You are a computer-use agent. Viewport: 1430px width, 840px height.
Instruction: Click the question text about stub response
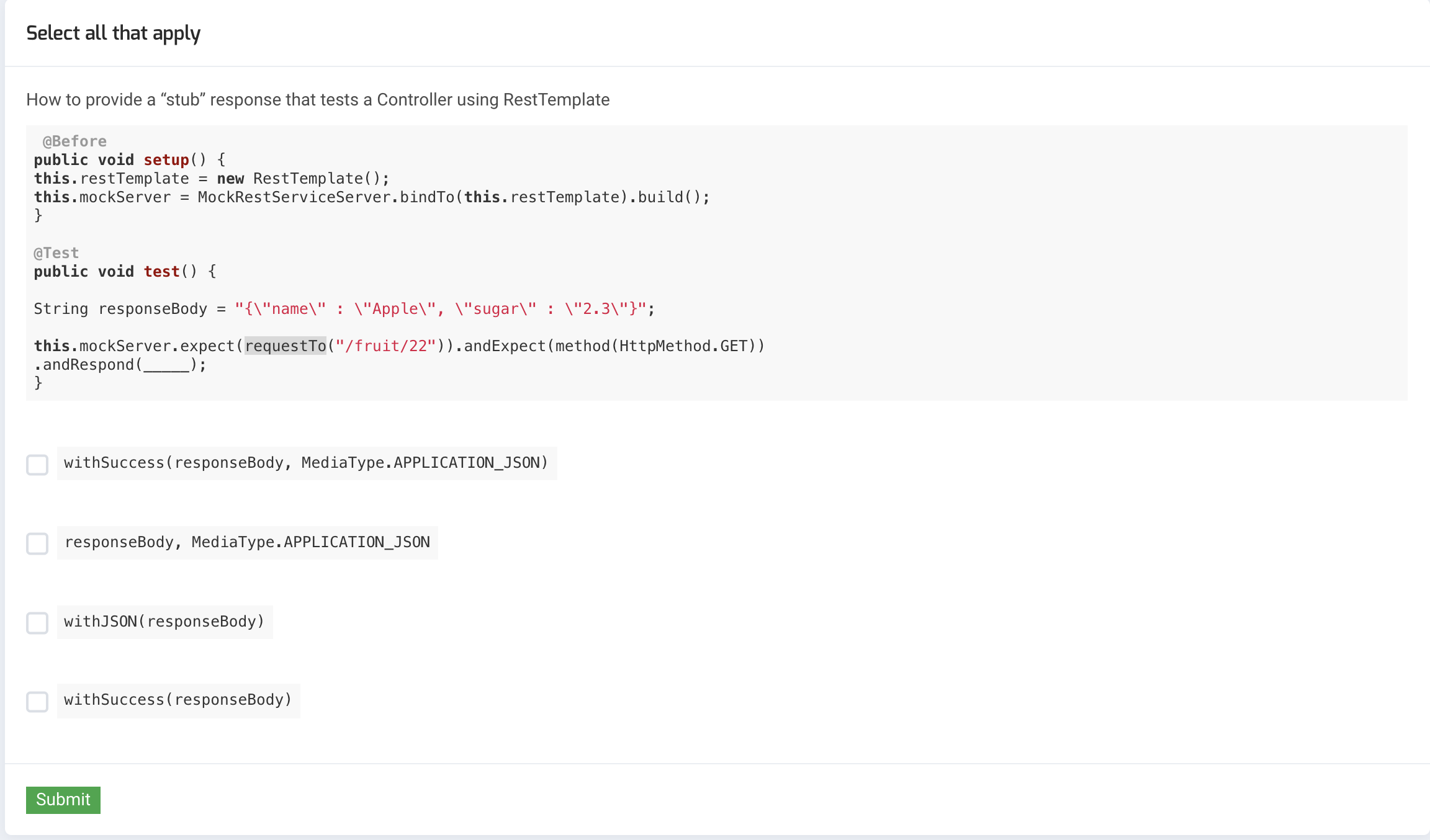coord(318,100)
